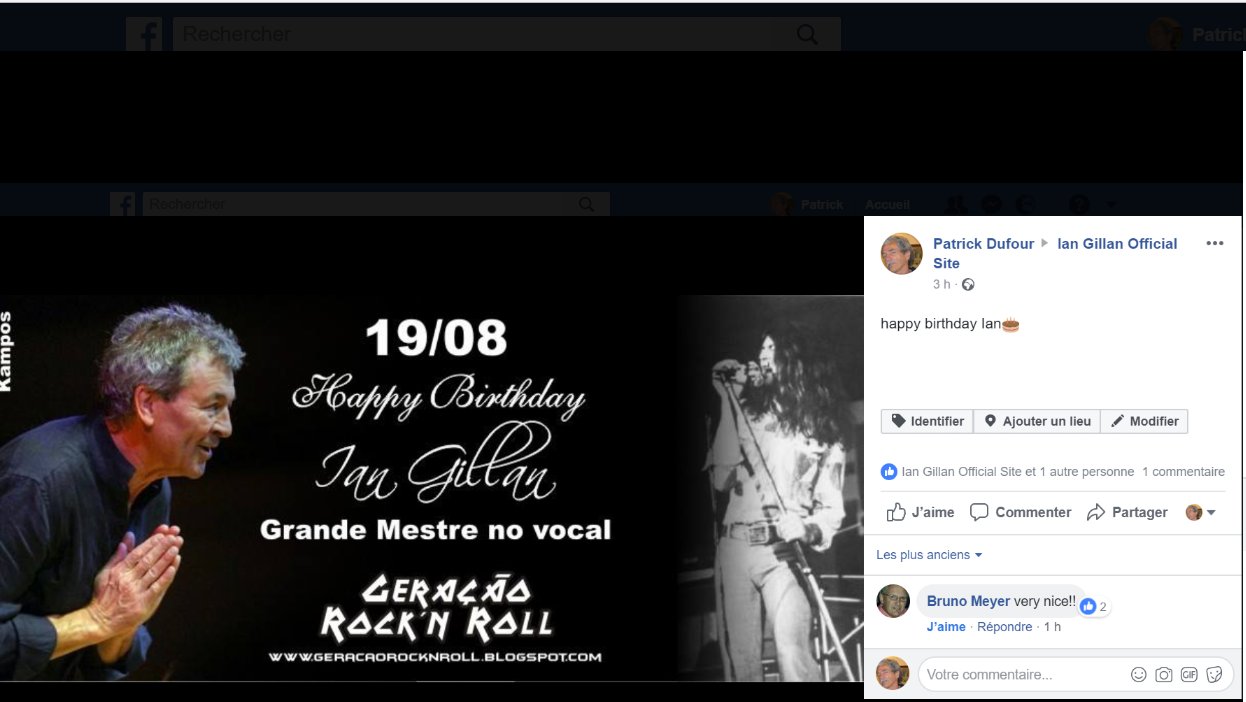Viewport: 1246px width, 702px height.
Task: Click the Commenter button
Action: point(1020,512)
